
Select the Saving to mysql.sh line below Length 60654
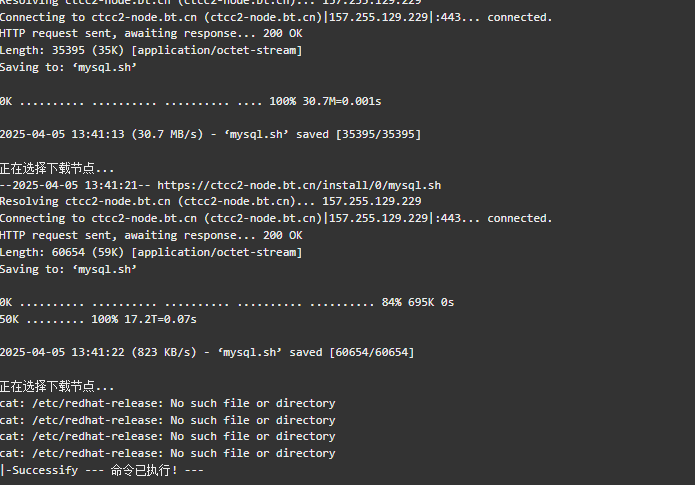point(69,270)
